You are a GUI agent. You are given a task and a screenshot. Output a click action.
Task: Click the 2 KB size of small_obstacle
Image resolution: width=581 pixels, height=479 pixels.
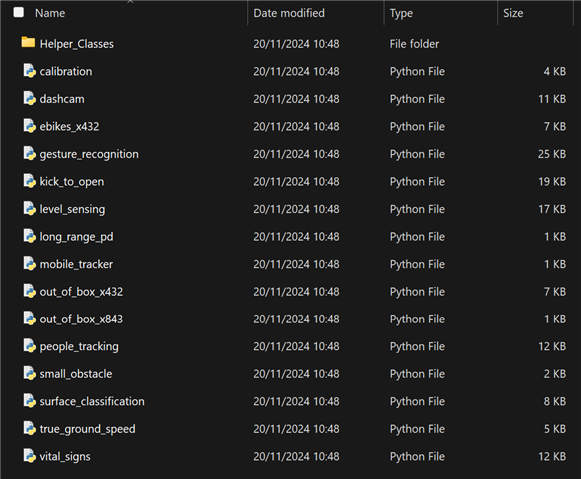click(x=555, y=374)
